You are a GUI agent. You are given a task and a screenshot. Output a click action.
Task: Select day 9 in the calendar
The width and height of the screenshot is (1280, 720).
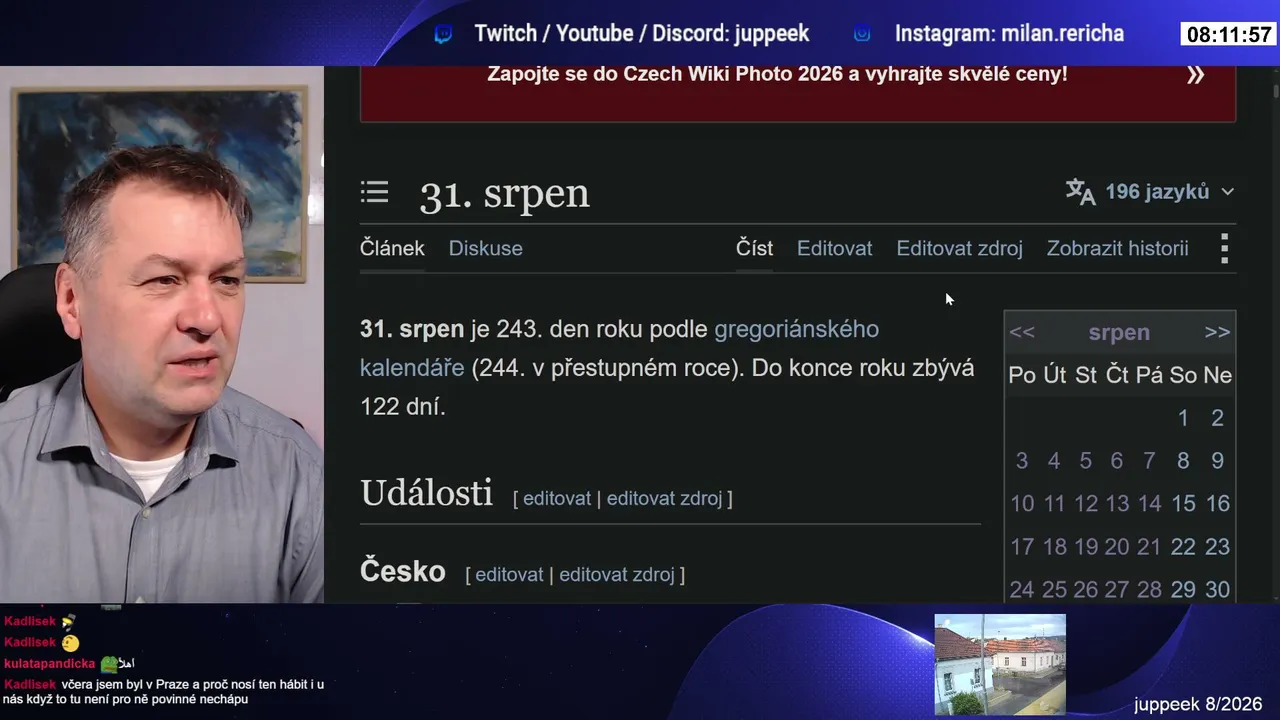point(1217,461)
